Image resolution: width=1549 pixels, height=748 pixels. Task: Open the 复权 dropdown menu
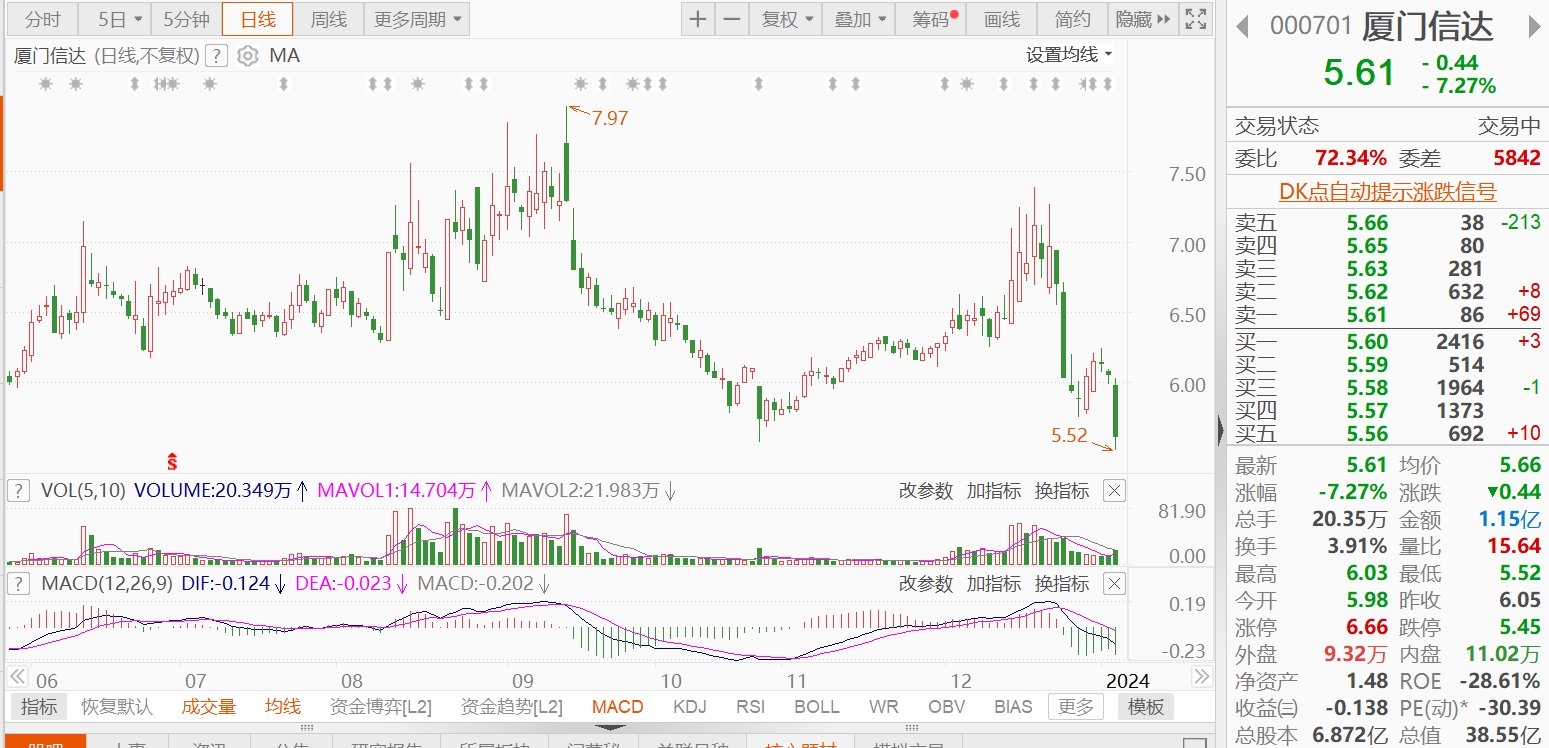[x=787, y=19]
